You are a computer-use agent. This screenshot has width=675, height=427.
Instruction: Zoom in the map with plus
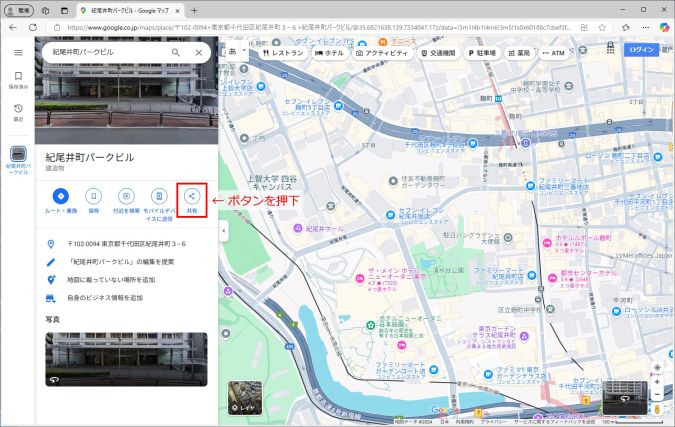pyautogui.click(x=656, y=382)
